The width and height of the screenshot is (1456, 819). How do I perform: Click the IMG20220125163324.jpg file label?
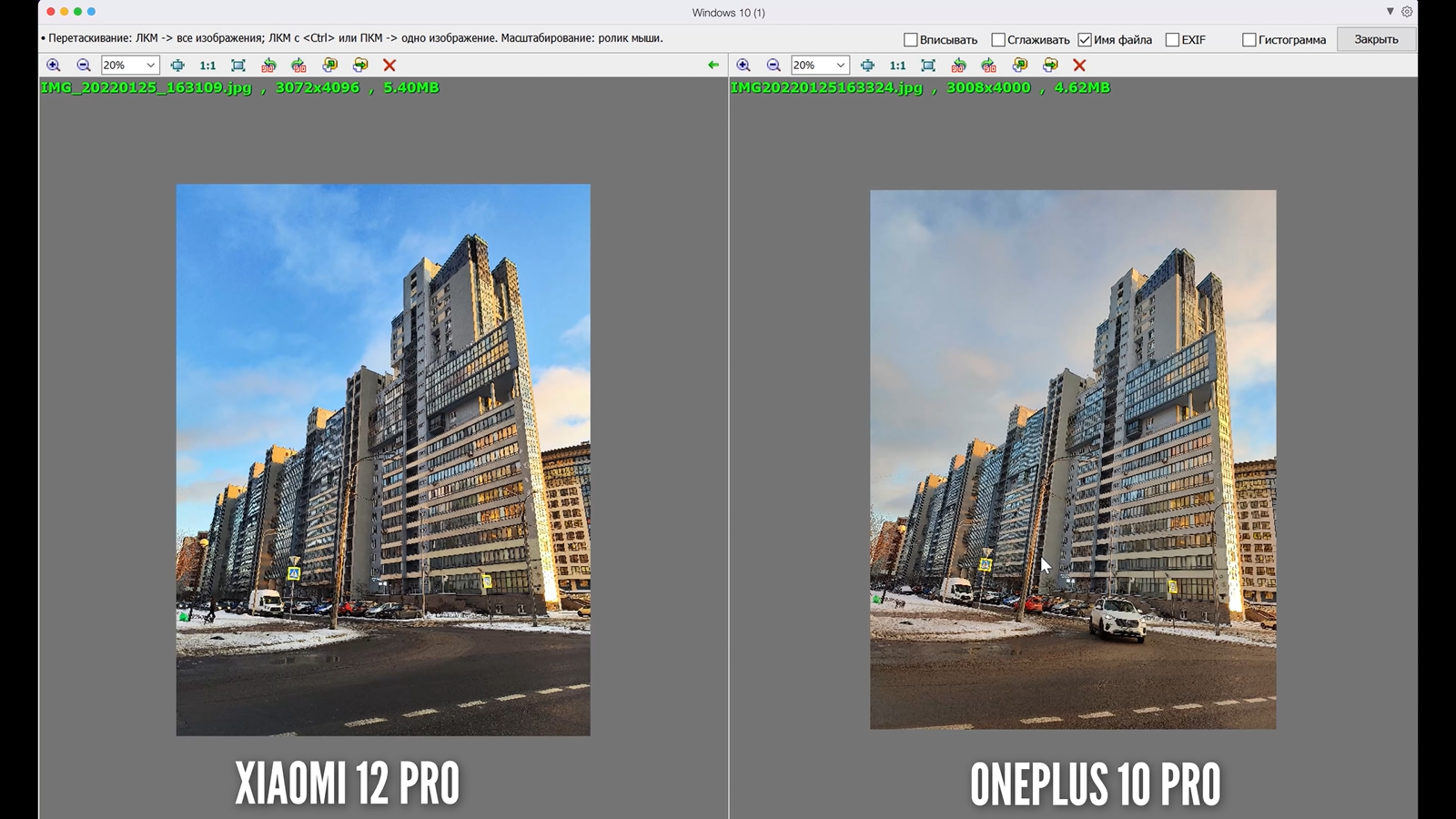[x=826, y=87]
